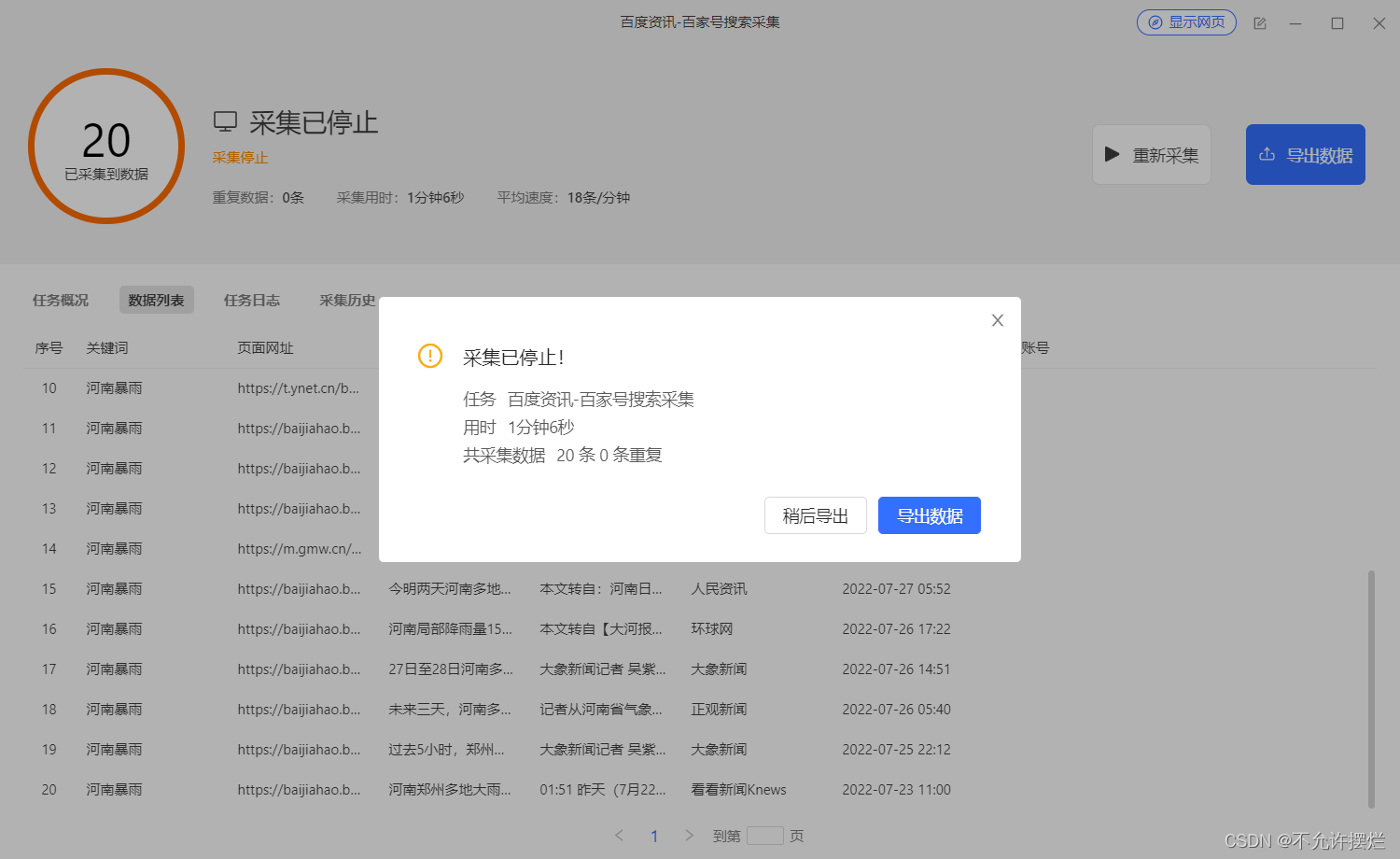Click the orange 采集停止 status text
Screen dimensions: 1400x859
click(x=240, y=158)
